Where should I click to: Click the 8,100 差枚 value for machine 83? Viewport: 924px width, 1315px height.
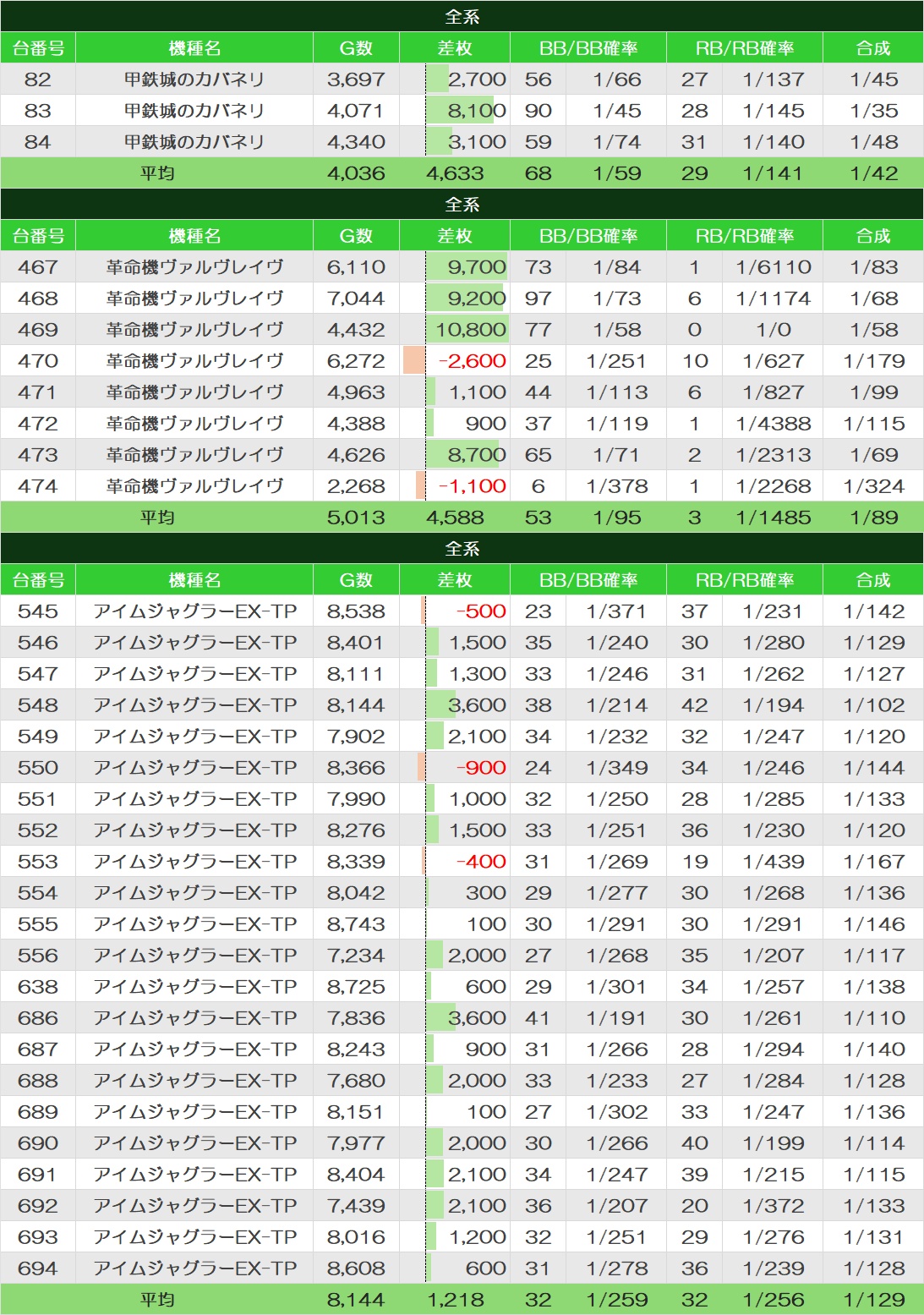(x=477, y=111)
